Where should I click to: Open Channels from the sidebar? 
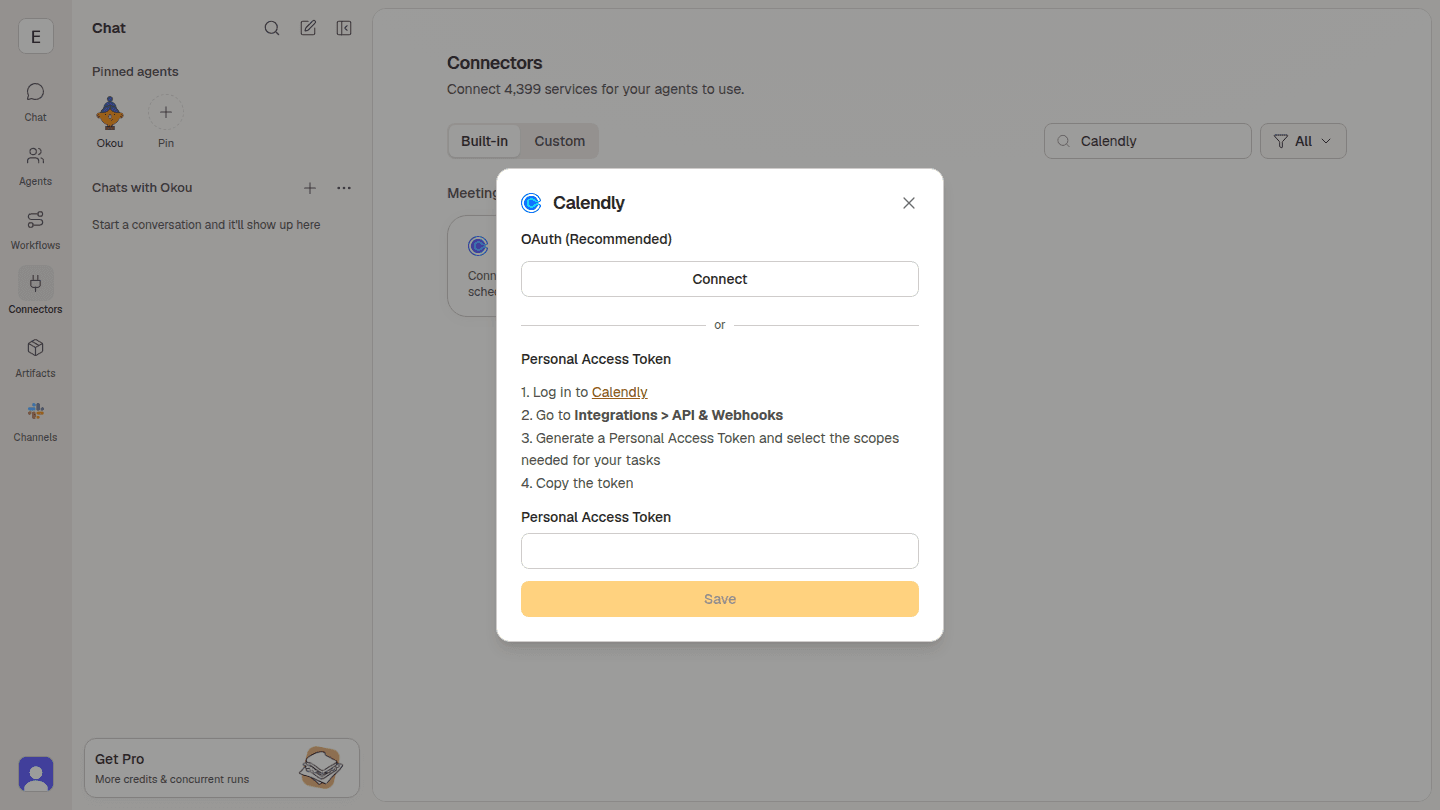click(35, 422)
